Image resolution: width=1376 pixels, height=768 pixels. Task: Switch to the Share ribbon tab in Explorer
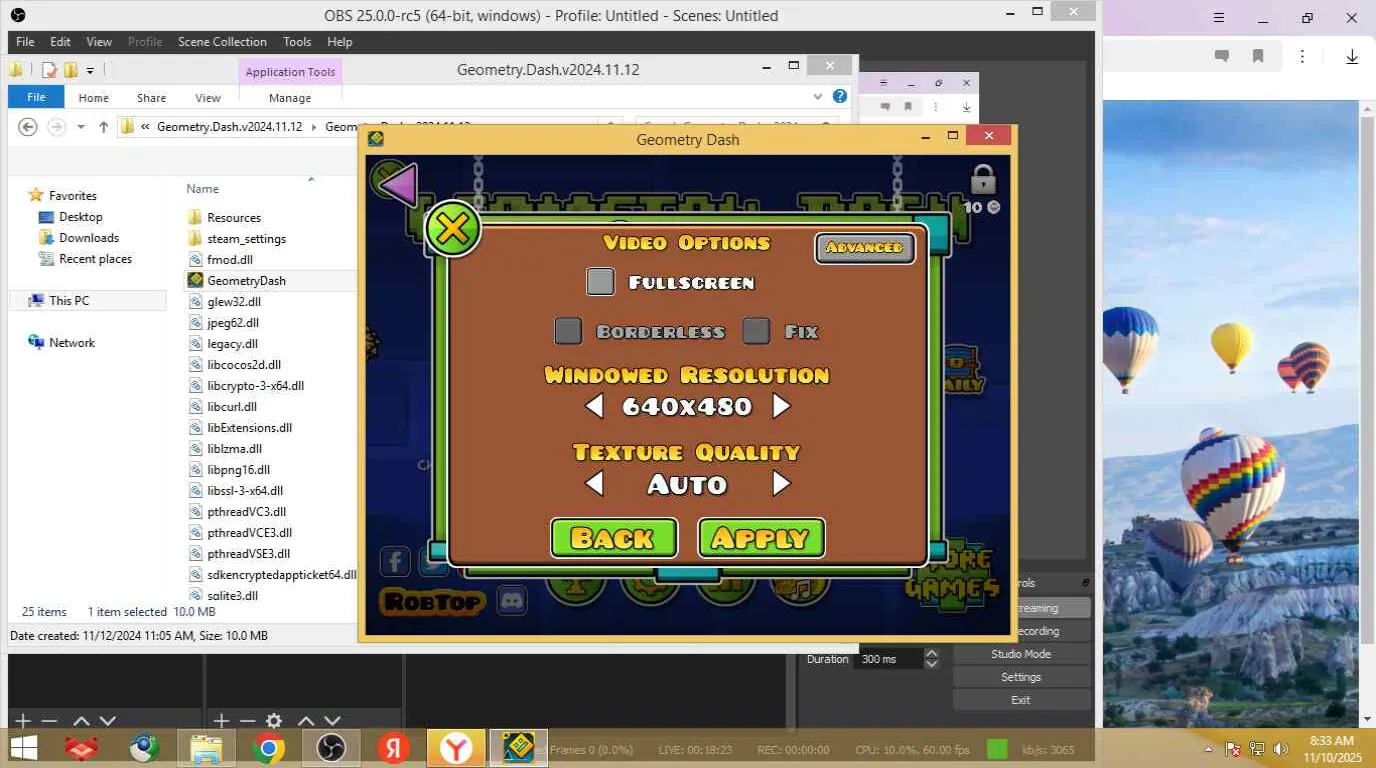152,98
